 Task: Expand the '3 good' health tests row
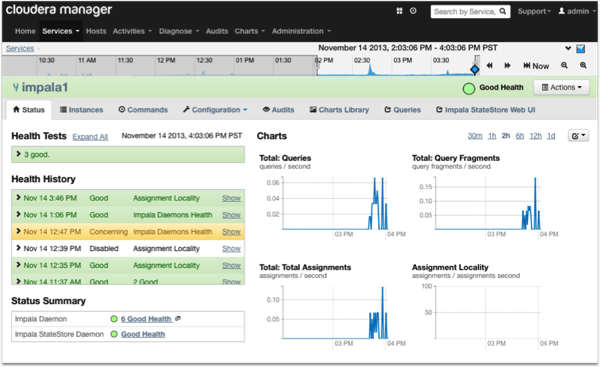click(128, 155)
